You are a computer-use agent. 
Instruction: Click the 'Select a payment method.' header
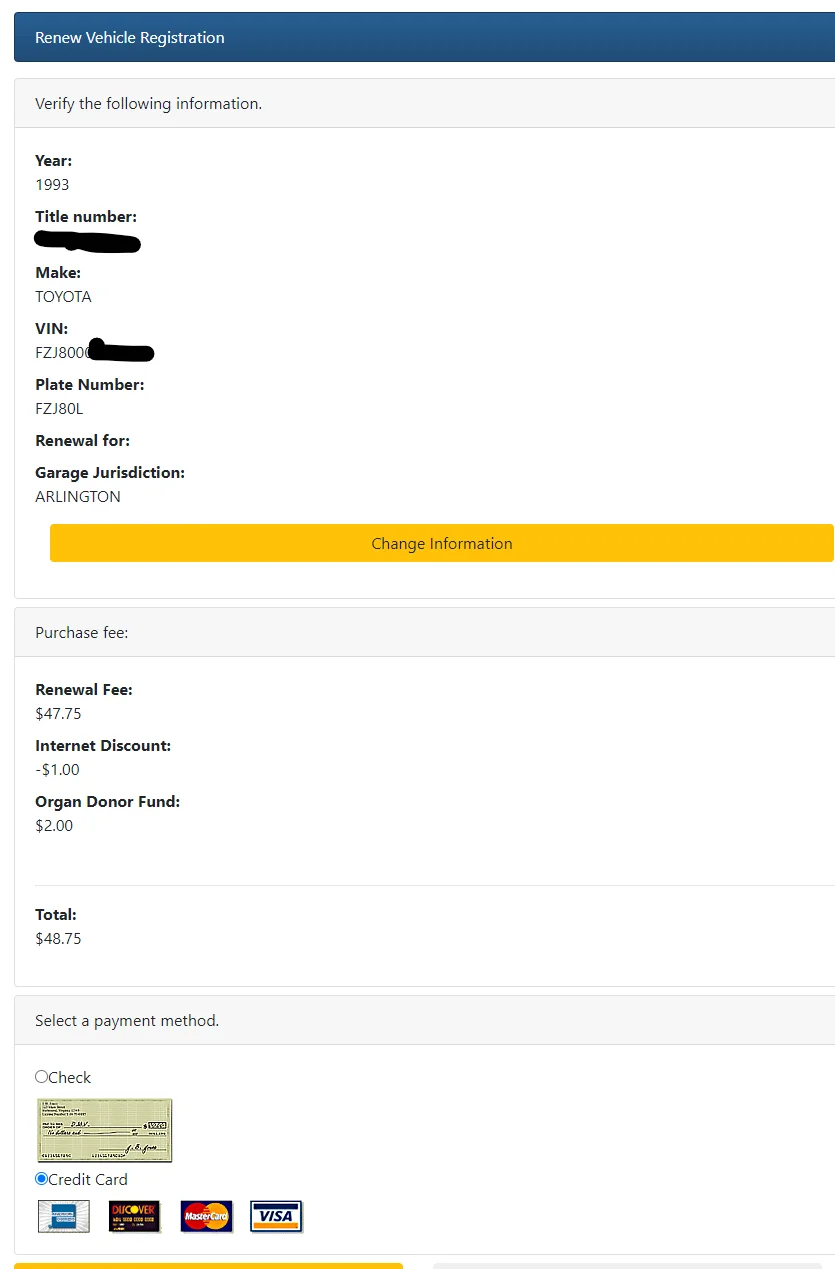[x=424, y=1020]
